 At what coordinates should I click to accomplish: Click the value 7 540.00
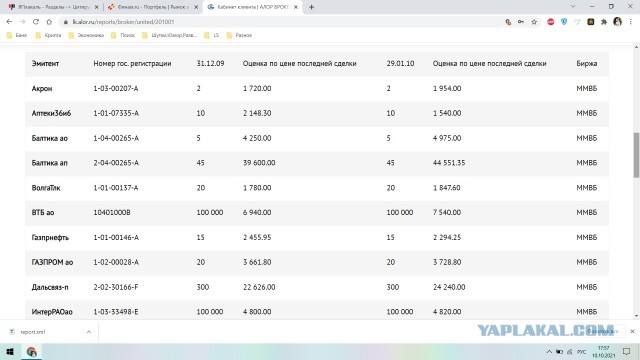pos(447,212)
